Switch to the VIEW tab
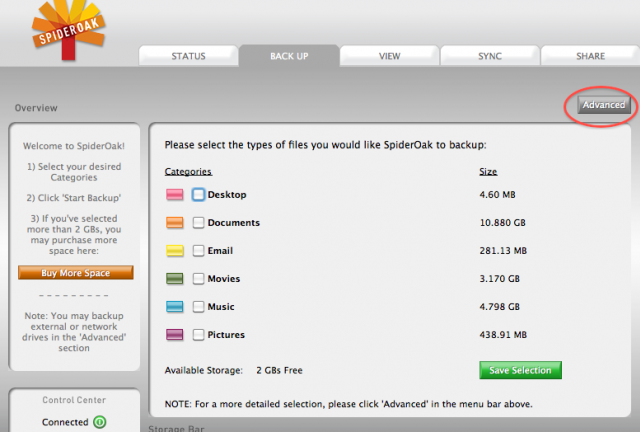The image size is (640, 432). [389, 56]
